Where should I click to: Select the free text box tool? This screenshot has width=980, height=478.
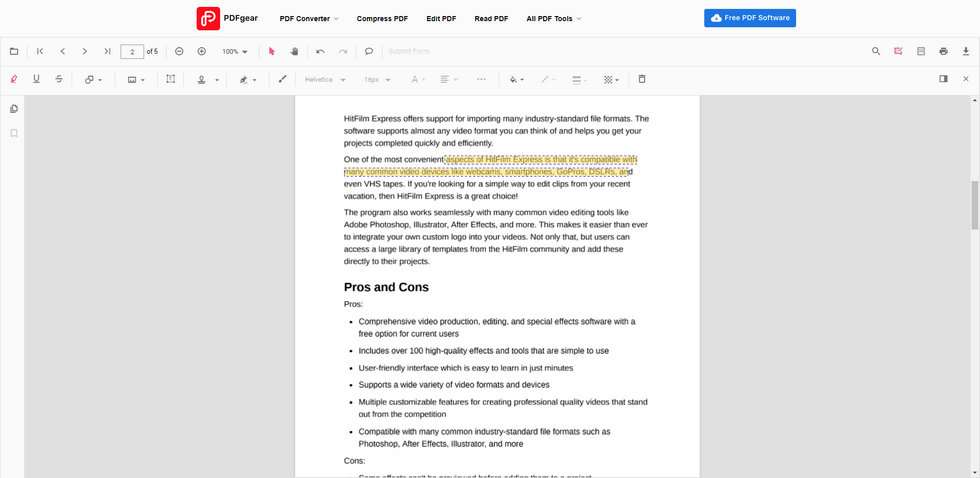tap(170, 79)
